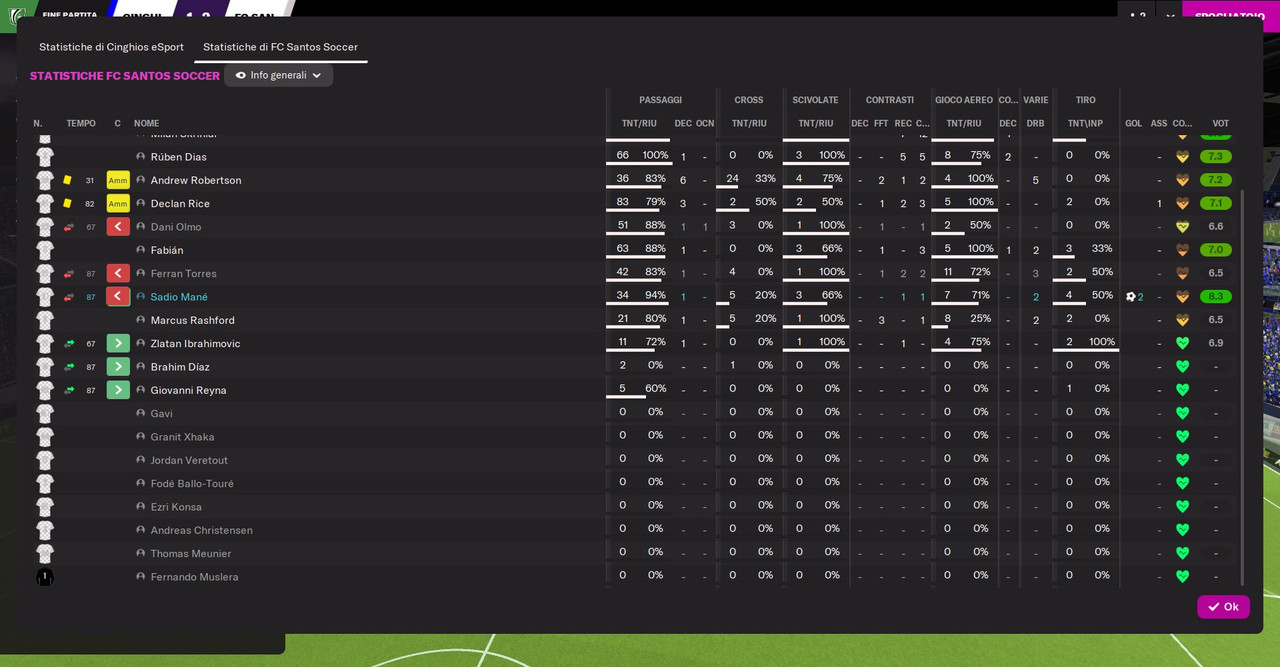Click the red substituted-off arrow for Dani Olmo

pos(118,227)
